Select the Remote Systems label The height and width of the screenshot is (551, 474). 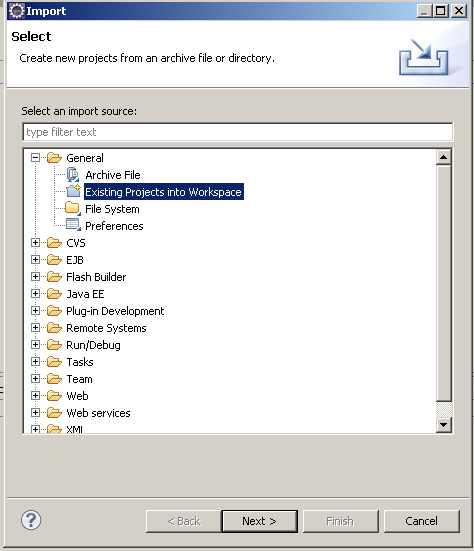pyautogui.click(x=106, y=328)
